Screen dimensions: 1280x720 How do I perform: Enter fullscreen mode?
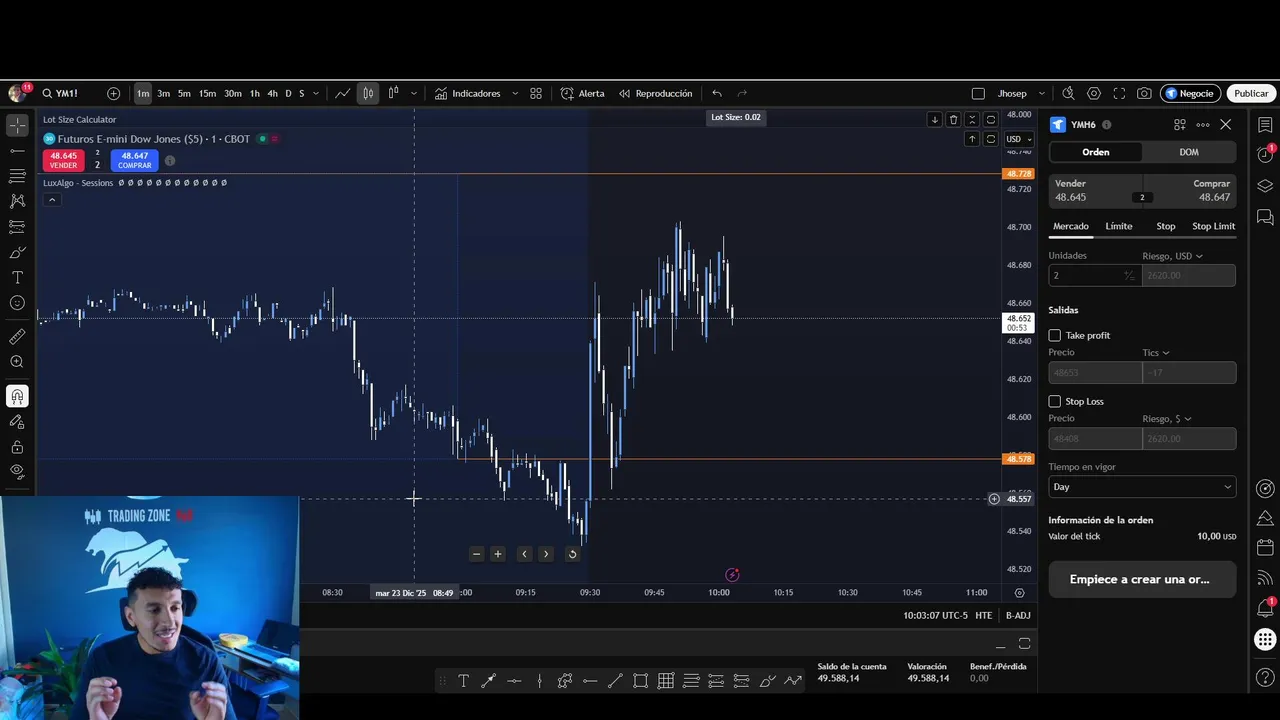coord(1119,93)
